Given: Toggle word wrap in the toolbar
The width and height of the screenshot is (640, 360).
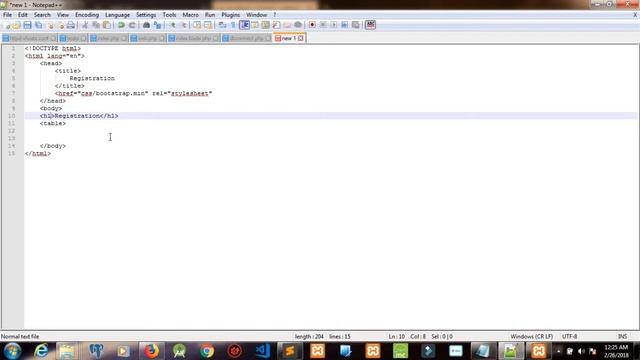Looking at the screenshot, I should (222, 25).
